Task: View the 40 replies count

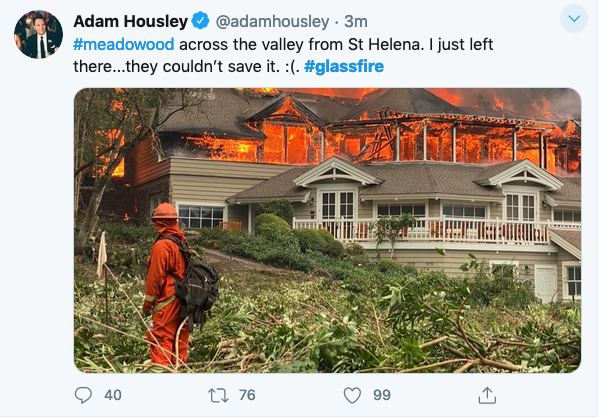Action: (x=113, y=395)
